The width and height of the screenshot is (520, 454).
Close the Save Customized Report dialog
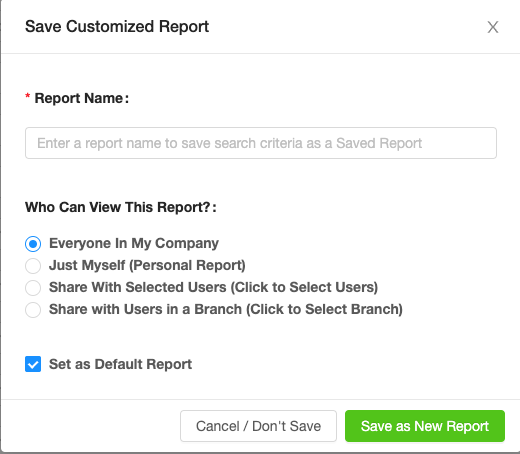(493, 27)
